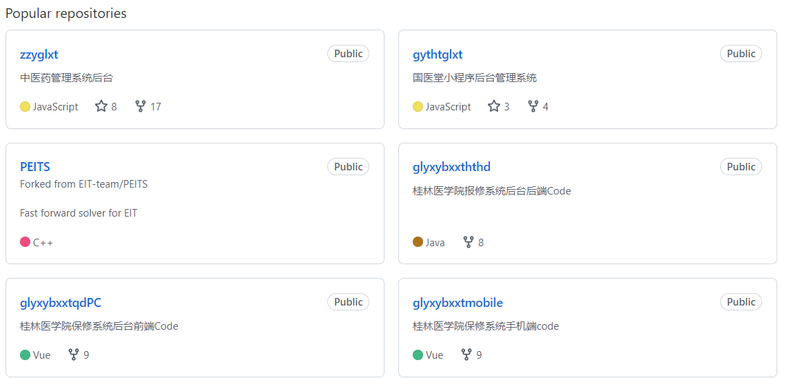Click the Vue label on glyxybxxtqdPC card

42,355
